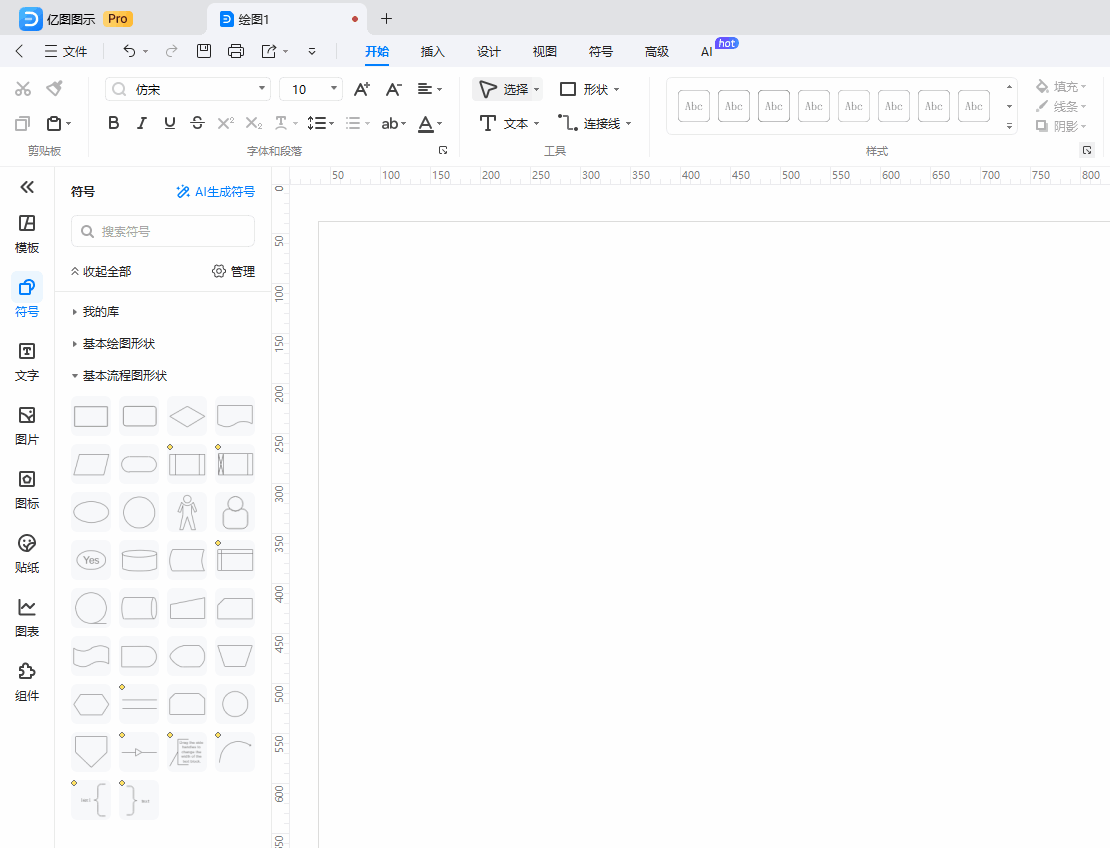The width and height of the screenshot is (1110, 848).
Task: Toggle Italic text formatting
Action: pos(141,123)
